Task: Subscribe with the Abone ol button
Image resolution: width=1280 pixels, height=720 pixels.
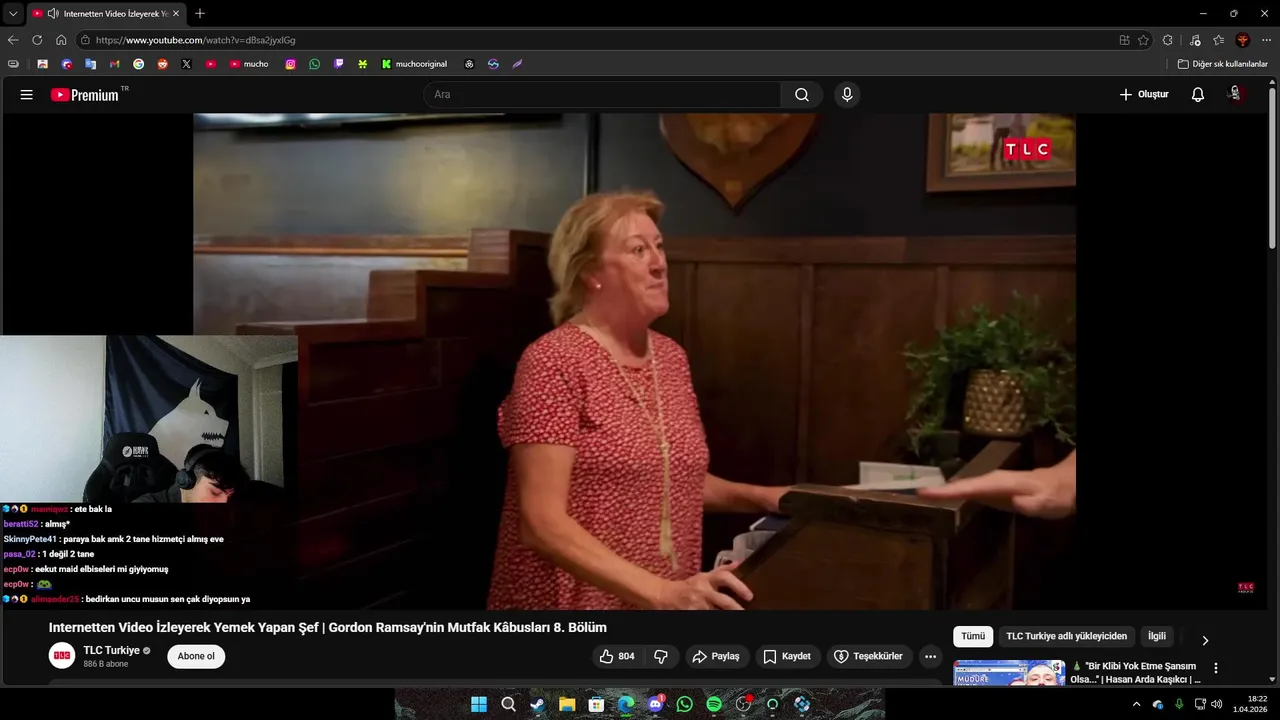Action: (196, 657)
